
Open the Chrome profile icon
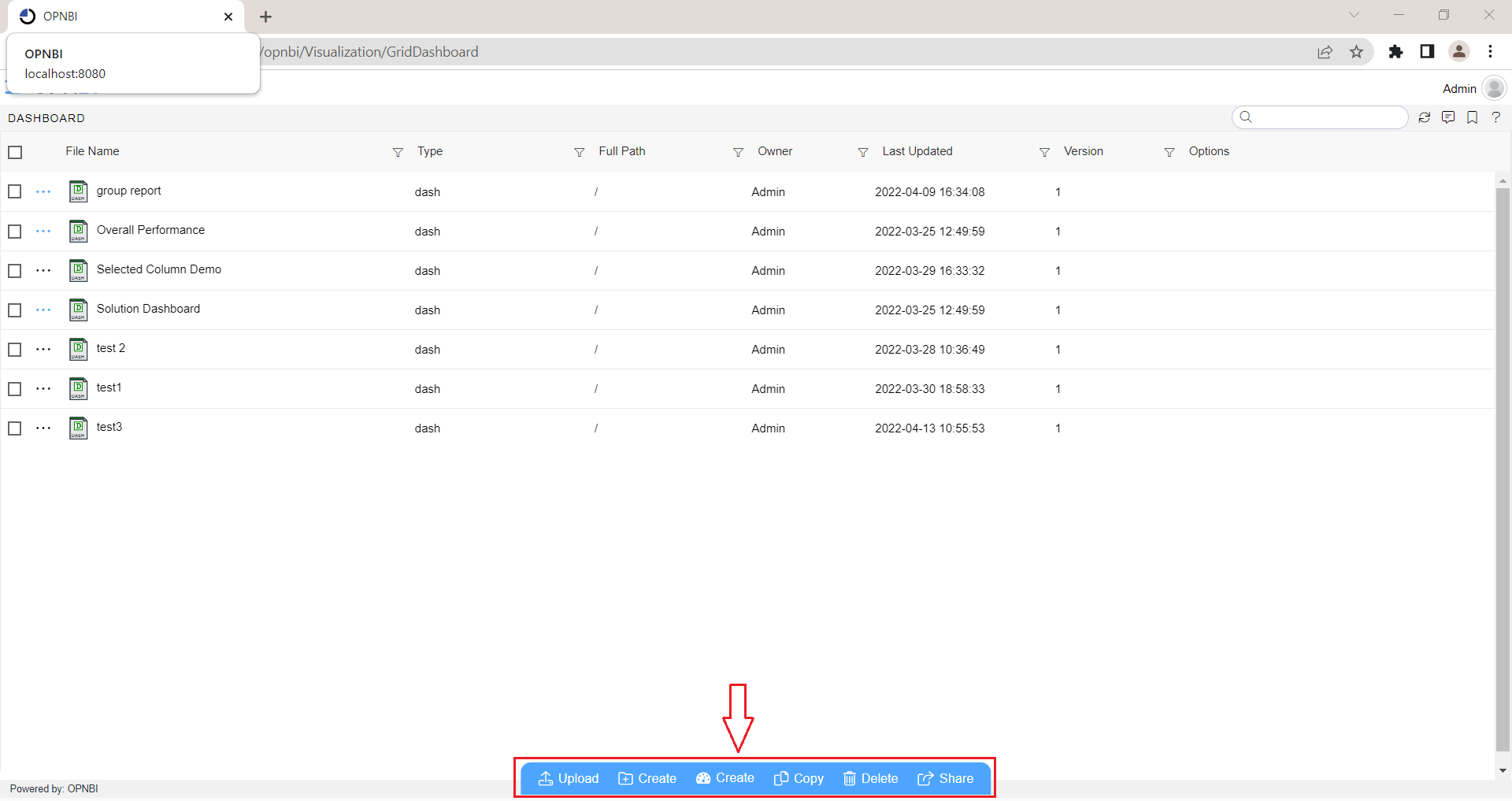click(1459, 52)
